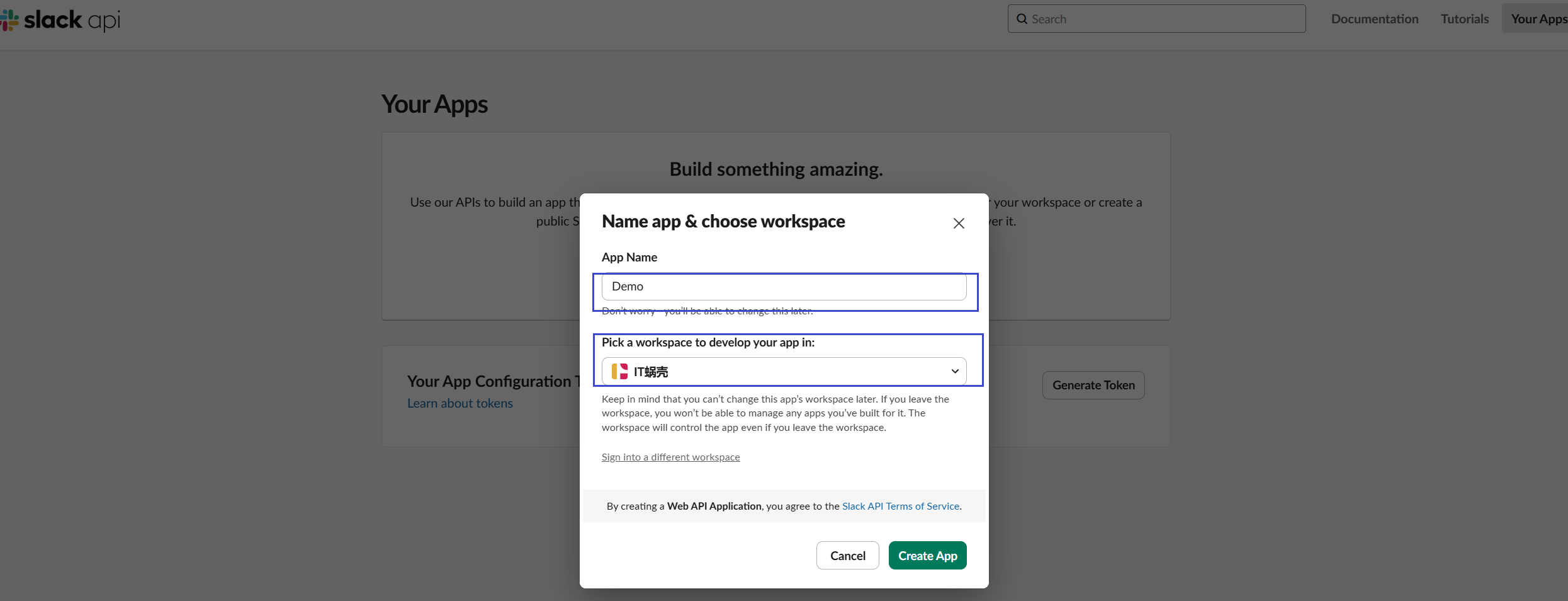Click the Build something amazing heading
1568x601 pixels.
pyautogui.click(x=776, y=169)
